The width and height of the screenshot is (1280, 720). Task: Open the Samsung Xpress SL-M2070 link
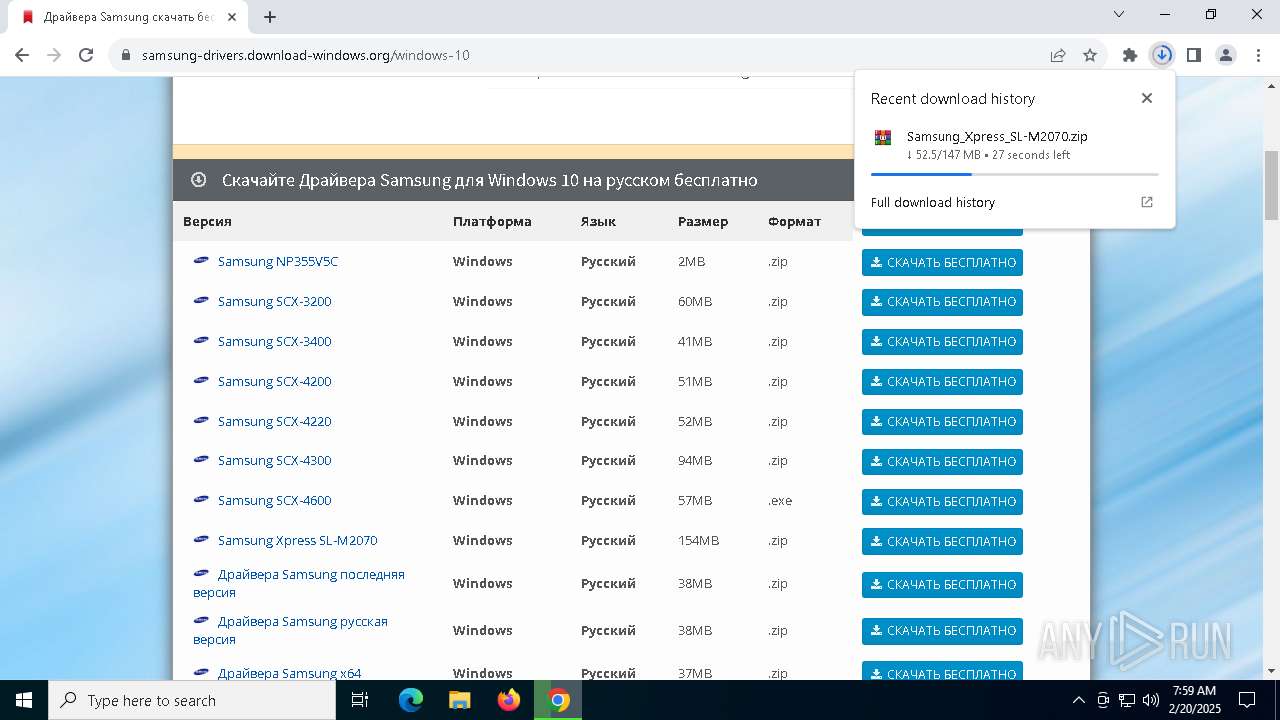(297, 540)
